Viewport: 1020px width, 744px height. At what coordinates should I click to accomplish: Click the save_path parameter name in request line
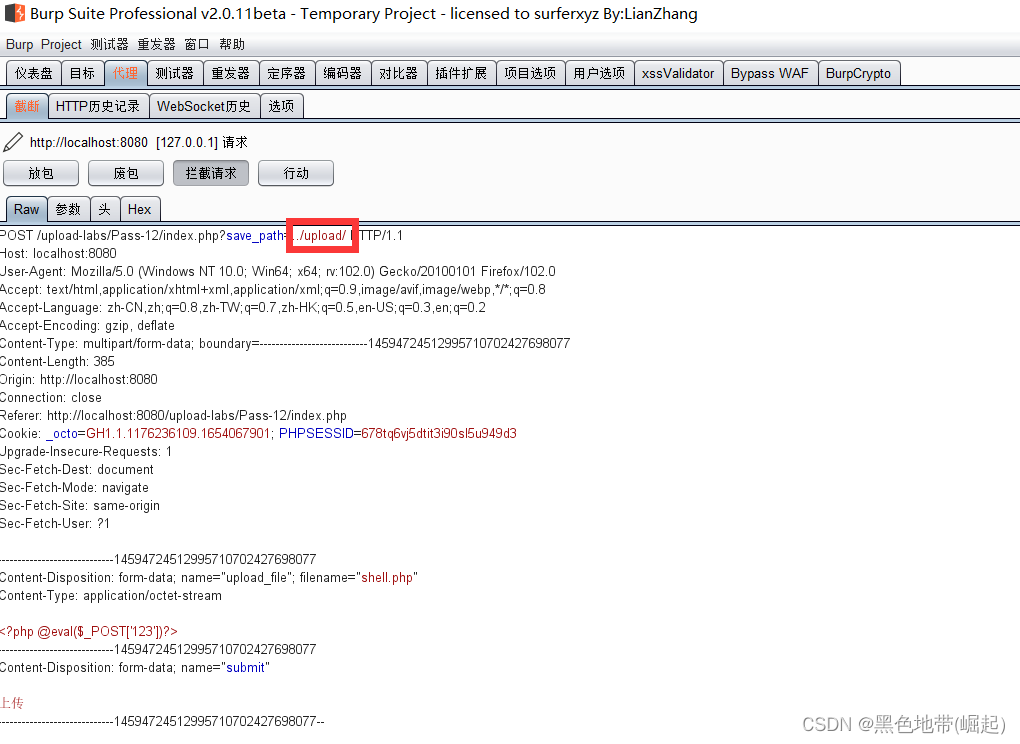[x=255, y=235]
